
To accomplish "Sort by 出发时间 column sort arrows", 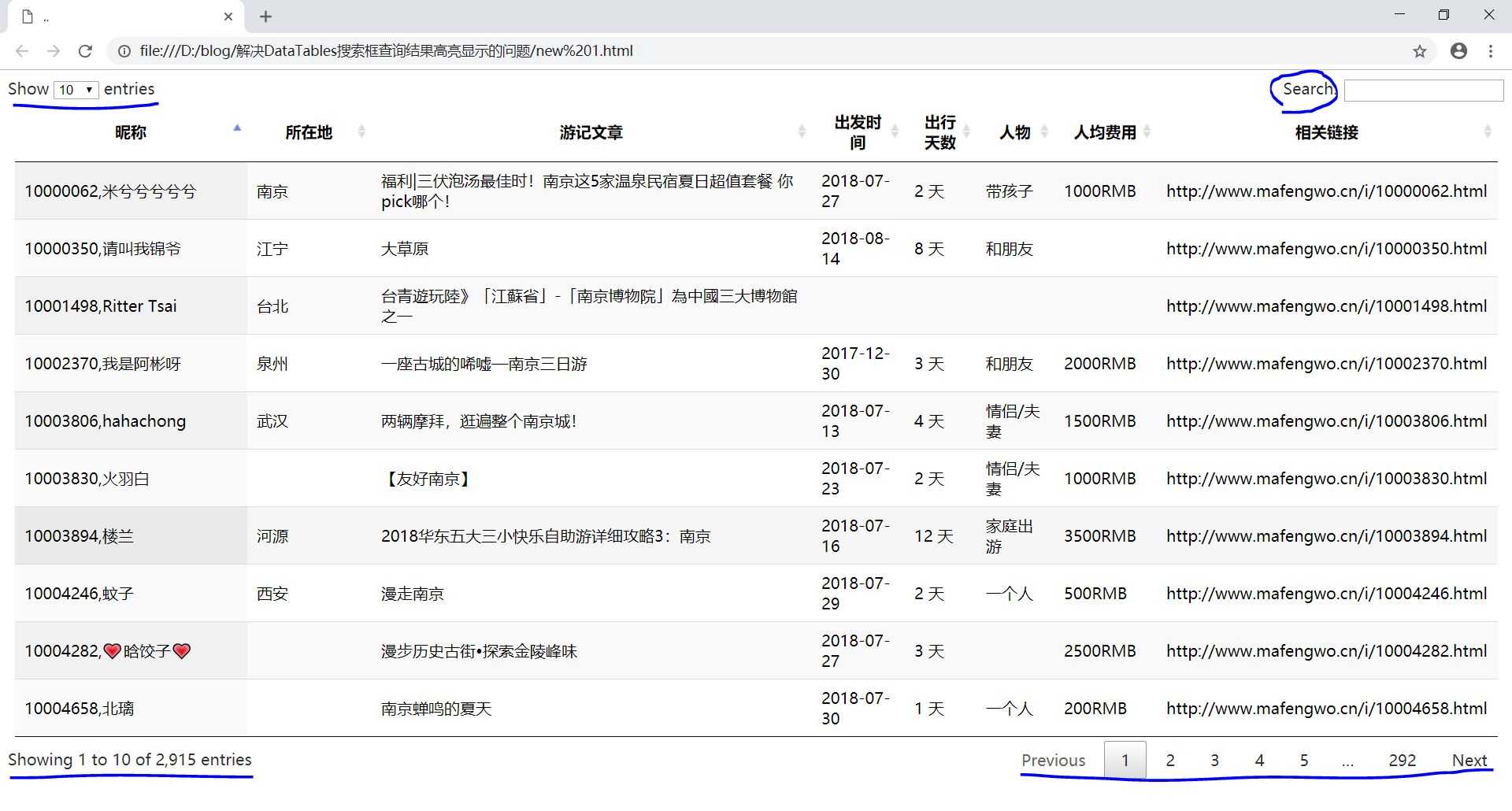I will (895, 131).
